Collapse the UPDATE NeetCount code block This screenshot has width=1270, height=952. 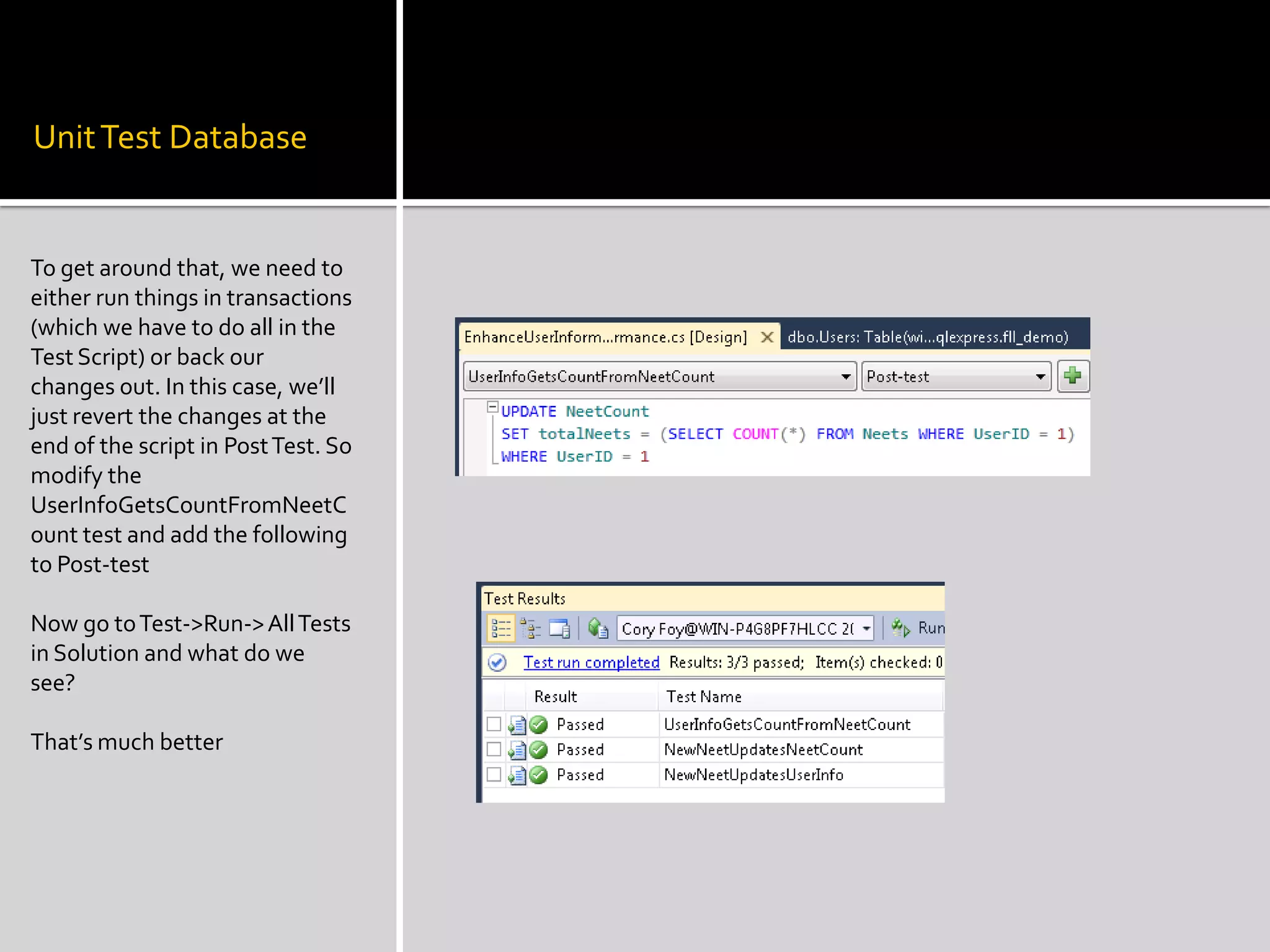pos(493,407)
